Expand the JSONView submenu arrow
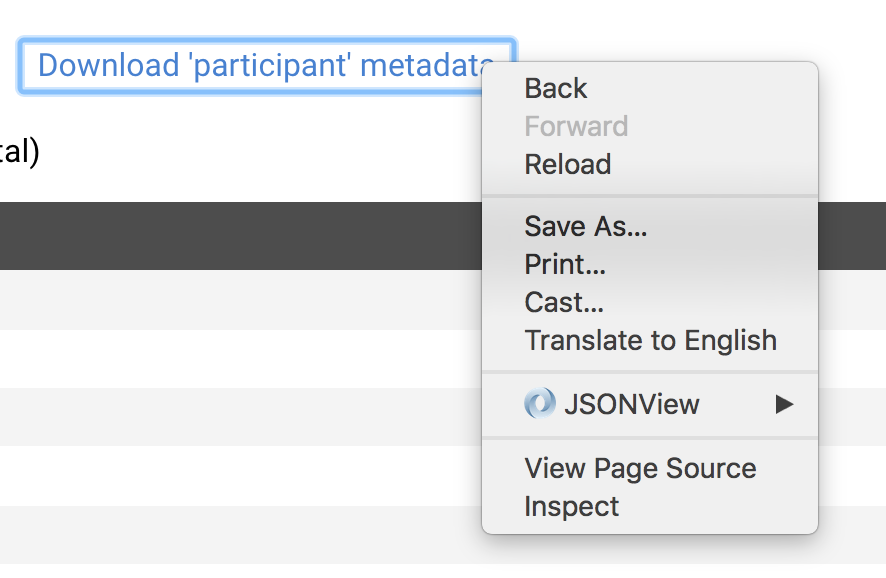The image size is (886, 578). tap(784, 404)
